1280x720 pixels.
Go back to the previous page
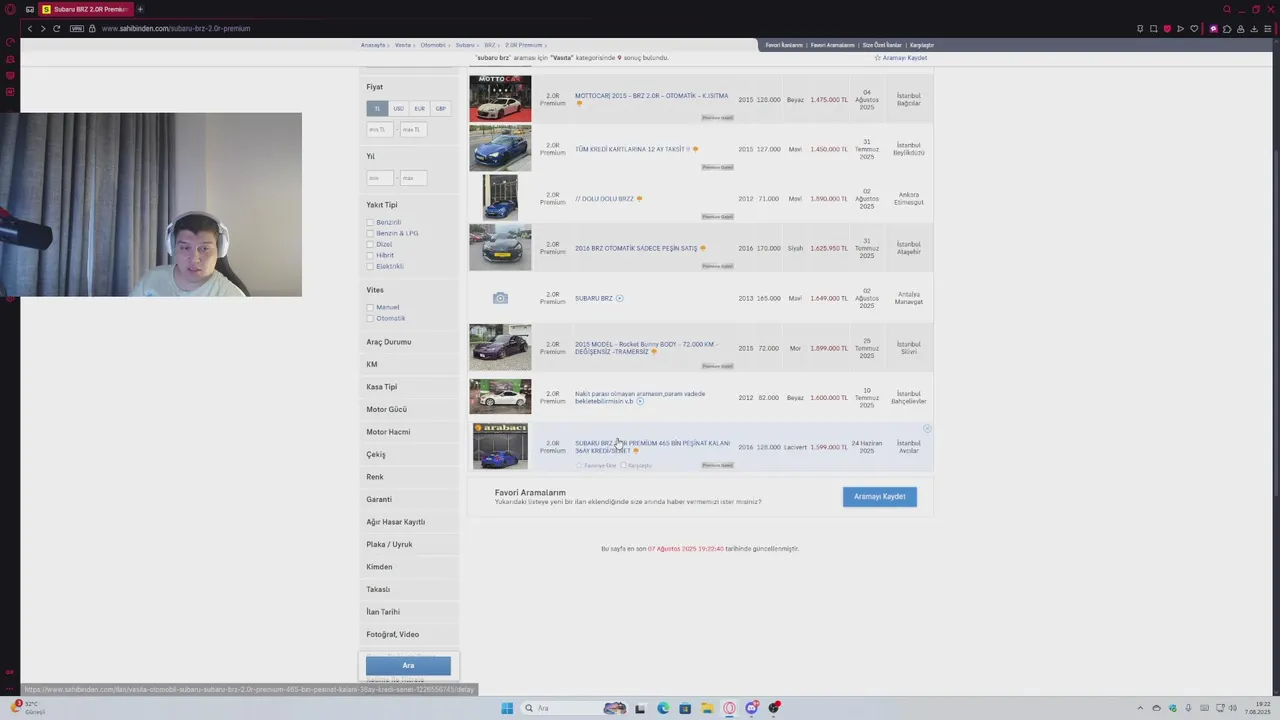30,28
